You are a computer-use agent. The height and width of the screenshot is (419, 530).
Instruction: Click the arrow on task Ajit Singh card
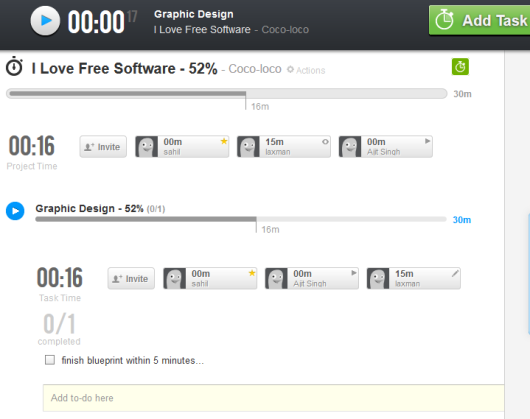click(x=354, y=273)
